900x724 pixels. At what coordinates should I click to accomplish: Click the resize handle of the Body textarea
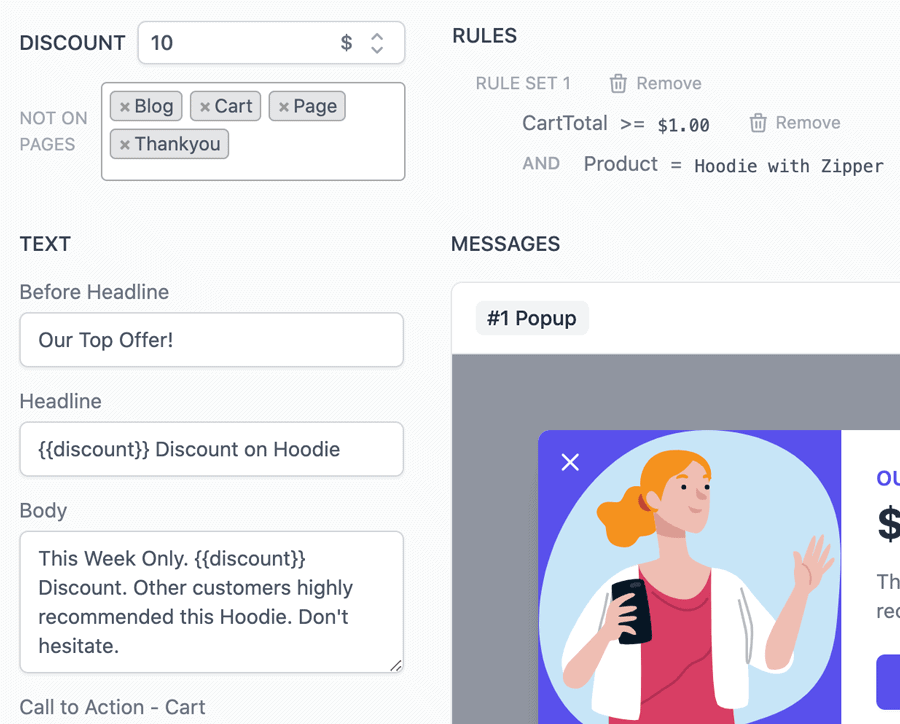tap(397, 666)
